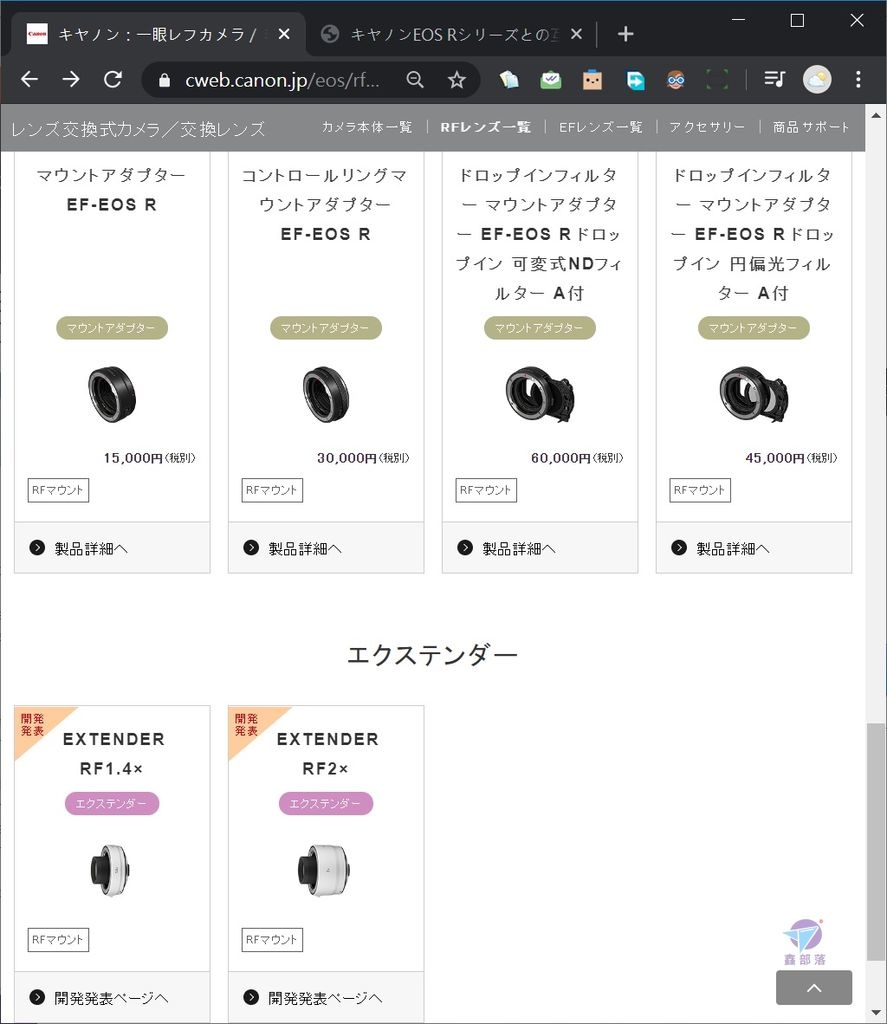Click the RFマウント tag on EXTENDER RF1.4×
The height and width of the screenshot is (1024, 887).
[x=58, y=940]
